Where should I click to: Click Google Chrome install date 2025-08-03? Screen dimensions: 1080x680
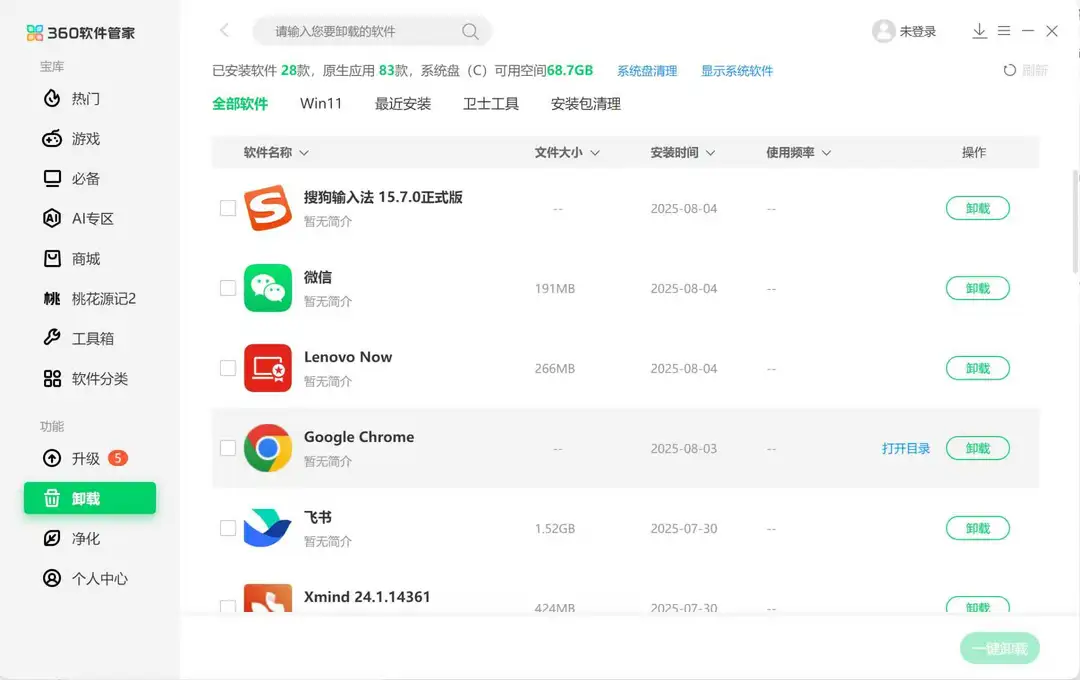[x=683, y=449]
